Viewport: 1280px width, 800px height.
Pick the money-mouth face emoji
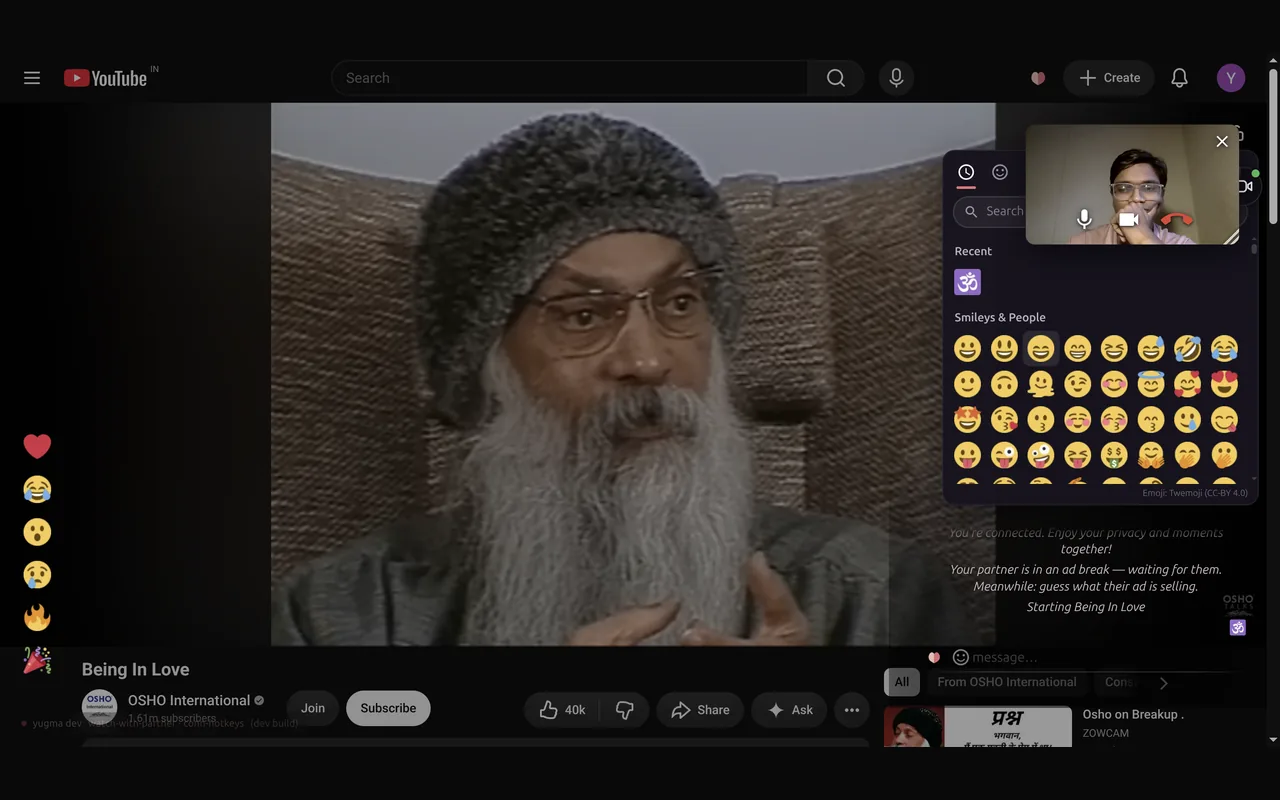coord(1114,455)
